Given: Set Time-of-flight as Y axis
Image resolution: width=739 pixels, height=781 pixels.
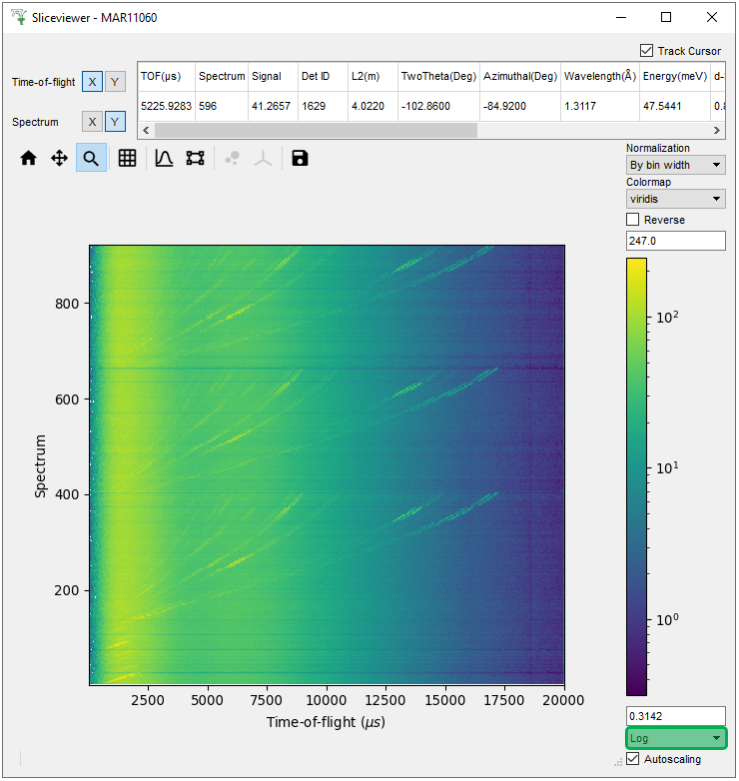Looking at the screenshot, I should 115,82.
